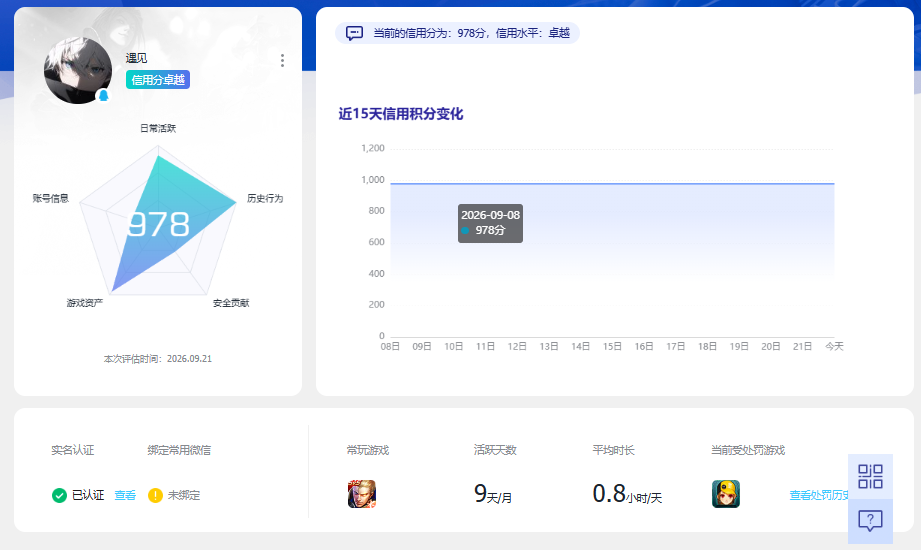
Task: Click the 历史行为 radar label
Action: point(265,198)
